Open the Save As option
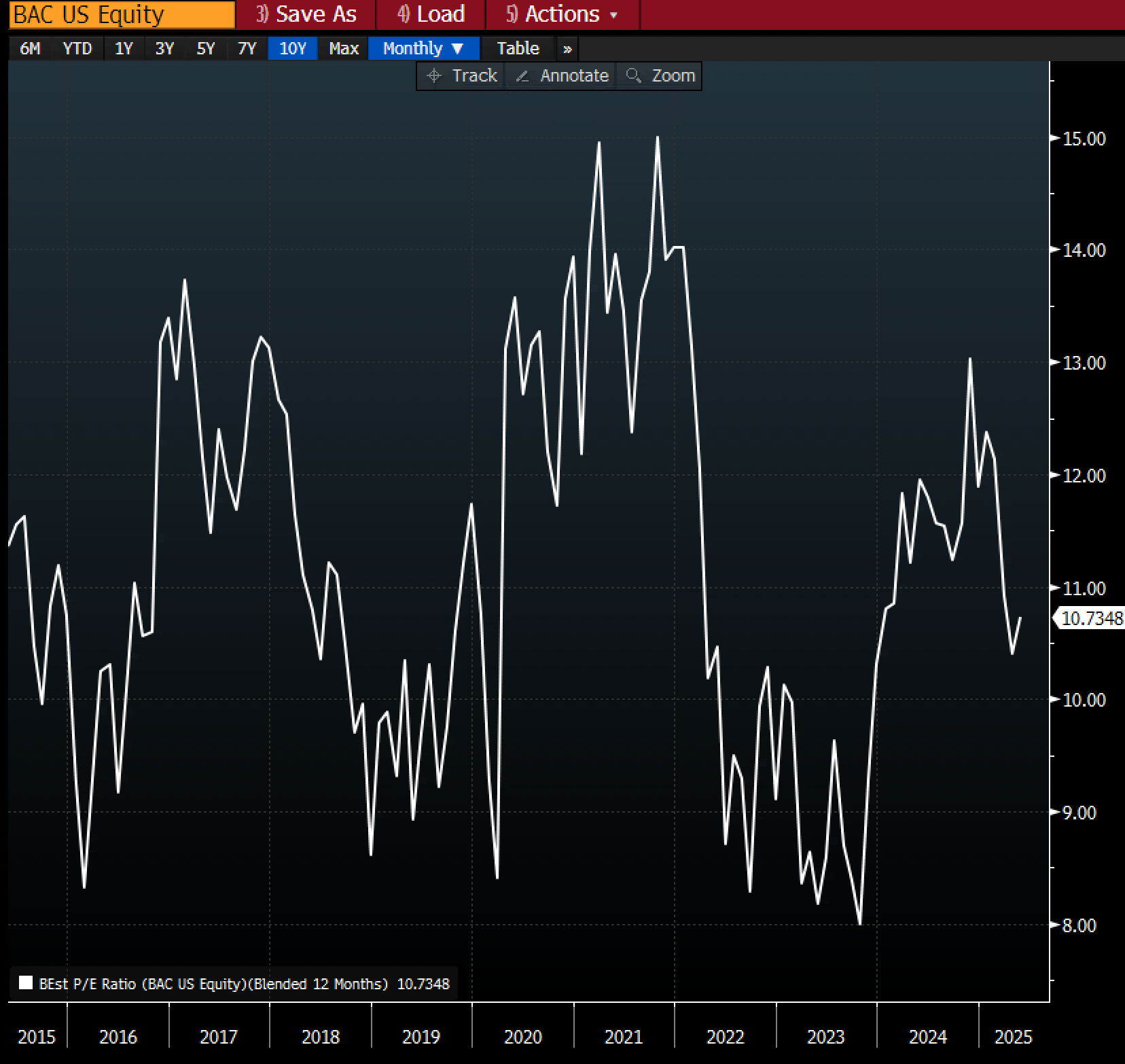Image resolution: width=1125 pixels, height=1064 pixels. pos(306,14)
